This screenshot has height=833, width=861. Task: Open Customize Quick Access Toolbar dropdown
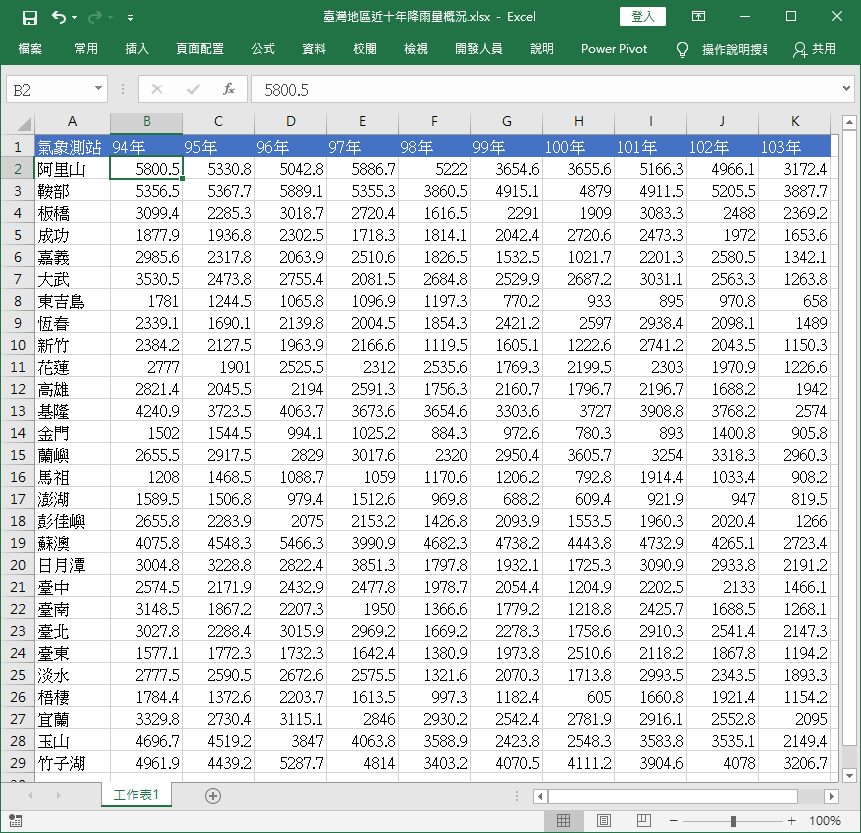[131, 18]
